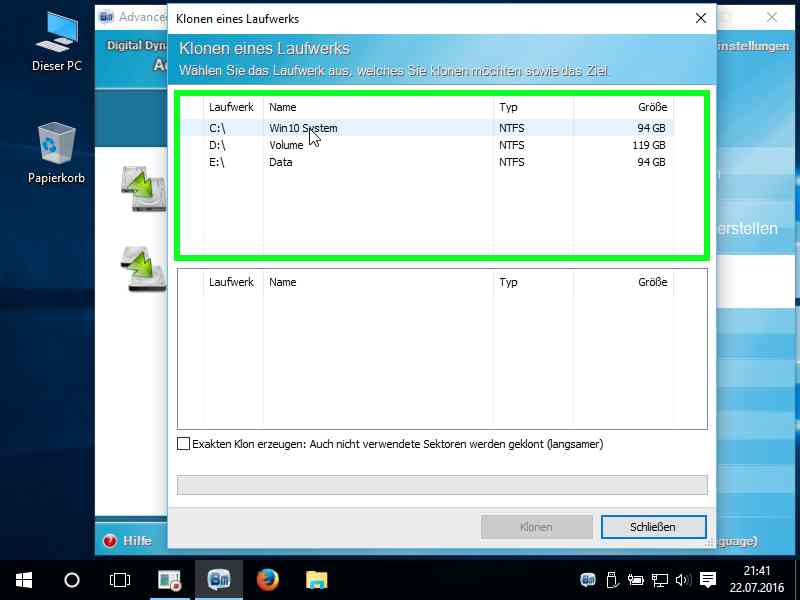
Task: Click the battery power tray icon
Action: (636, 580)
